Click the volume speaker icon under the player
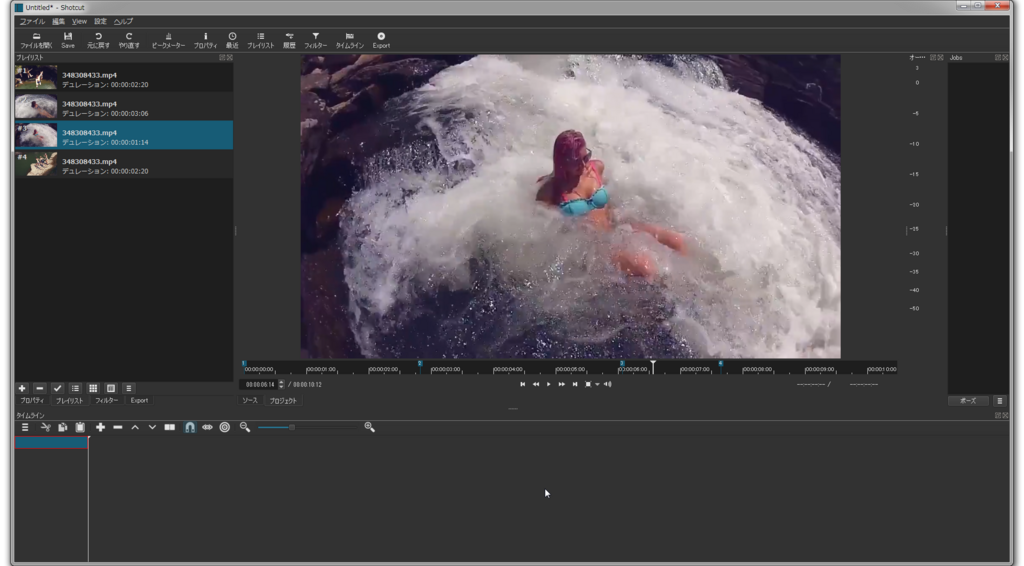Viewport: 1024px width, 566px height. [607, 384]
